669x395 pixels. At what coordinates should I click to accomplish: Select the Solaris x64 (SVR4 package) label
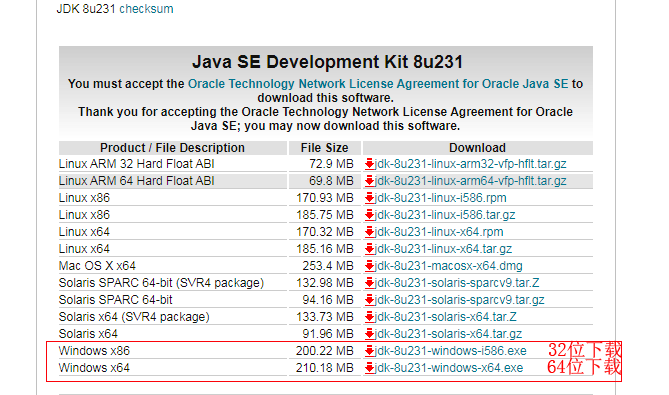pos(134,317)
